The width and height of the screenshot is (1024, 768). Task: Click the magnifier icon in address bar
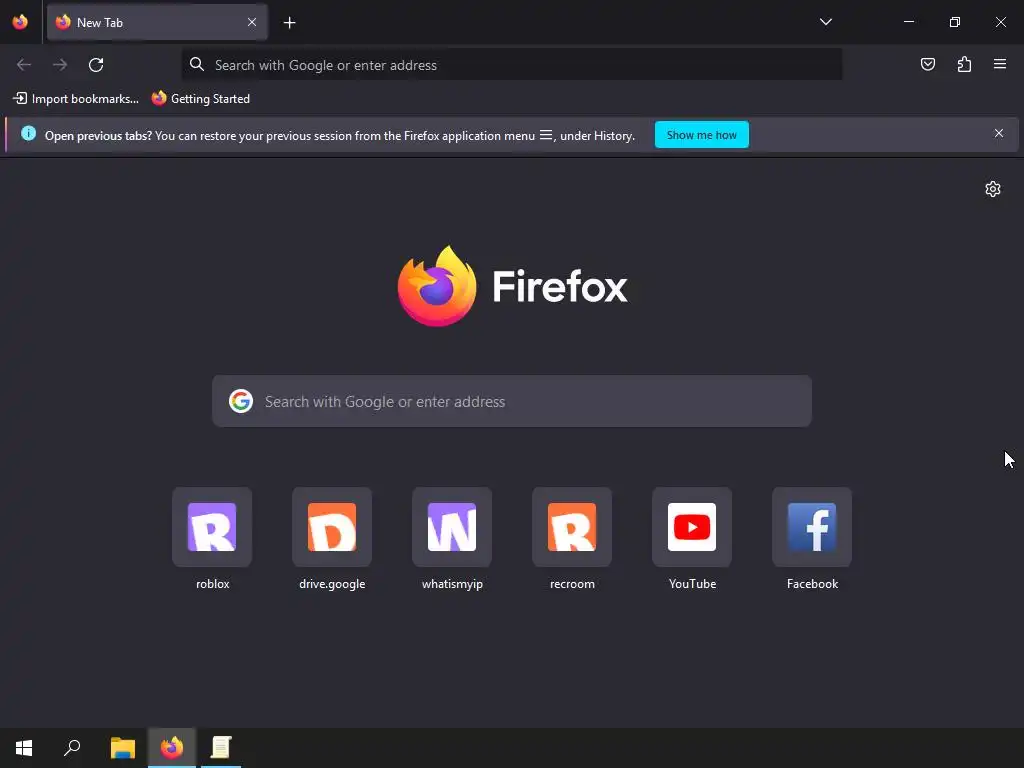[197, 64]
